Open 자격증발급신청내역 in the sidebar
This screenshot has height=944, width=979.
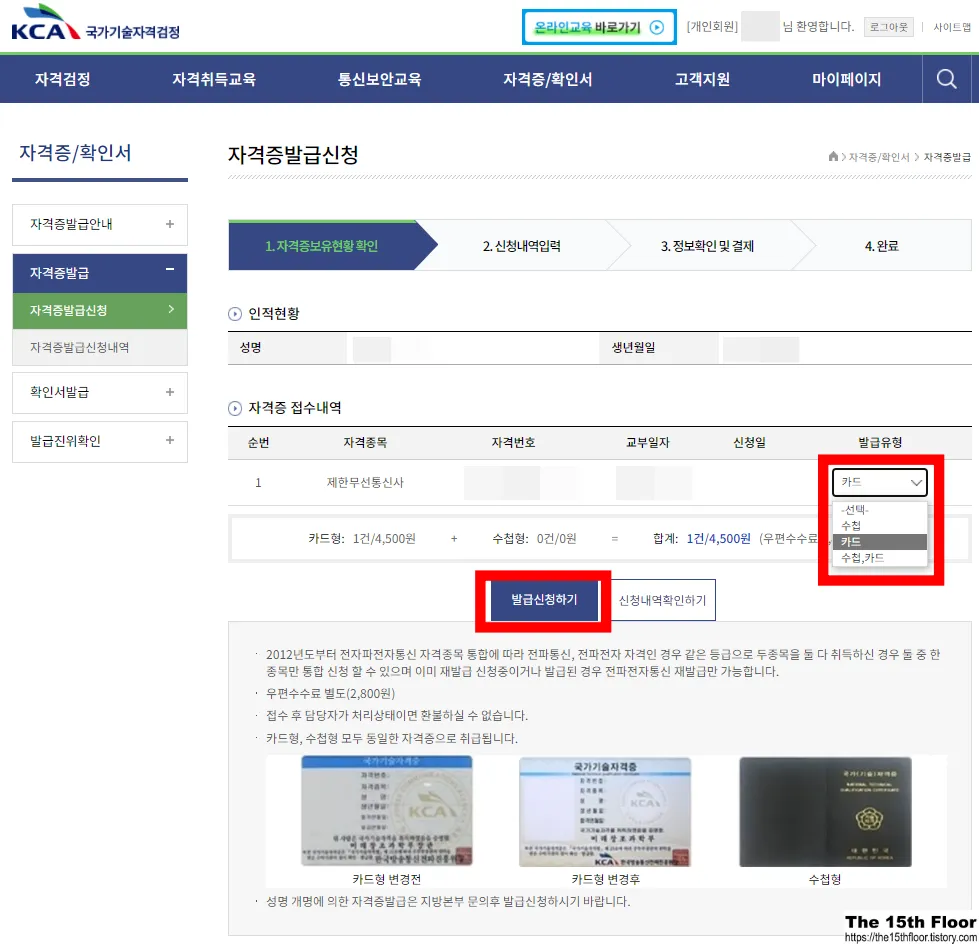[x=100, y=347]
